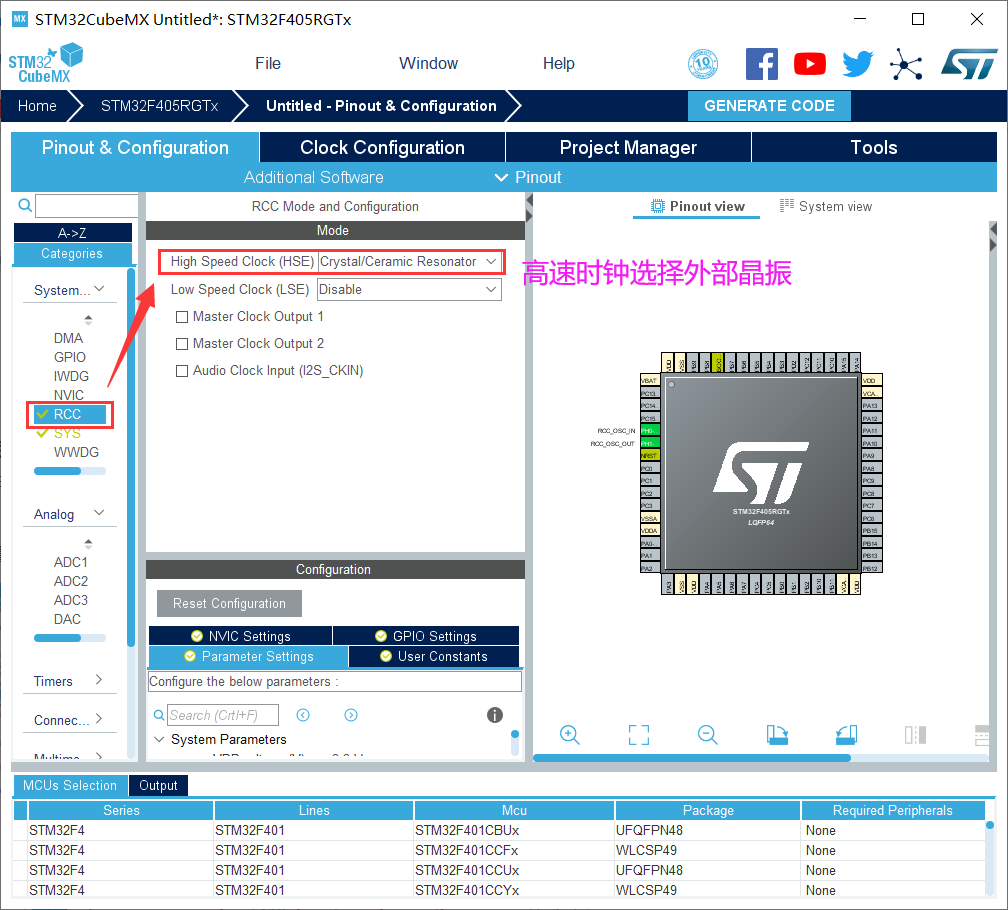Click the STM32CubeMX logo
Screen dimensions: 1008x910
[46, 63]
